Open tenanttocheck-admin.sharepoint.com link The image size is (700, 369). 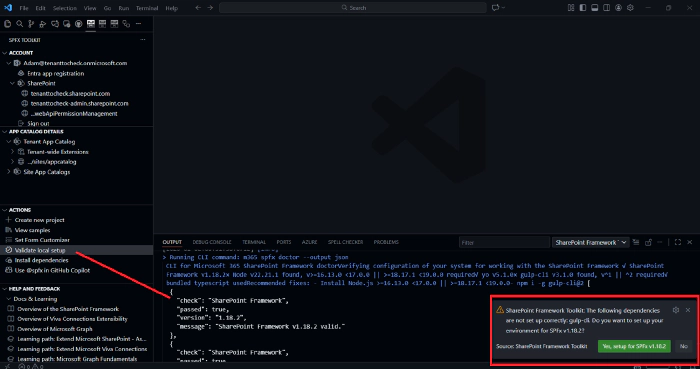coord(79,104)
